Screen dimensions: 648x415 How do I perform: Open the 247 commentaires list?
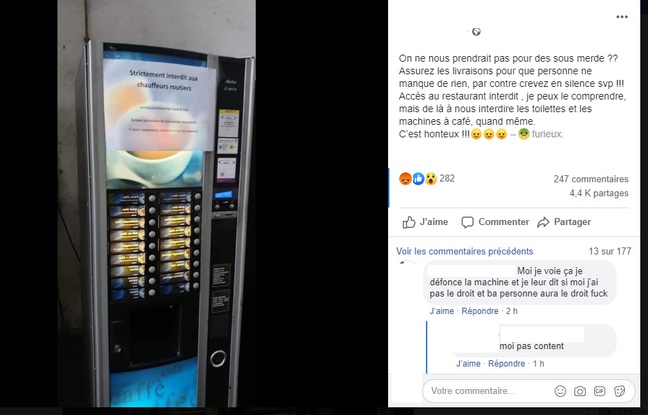point(591,179)
